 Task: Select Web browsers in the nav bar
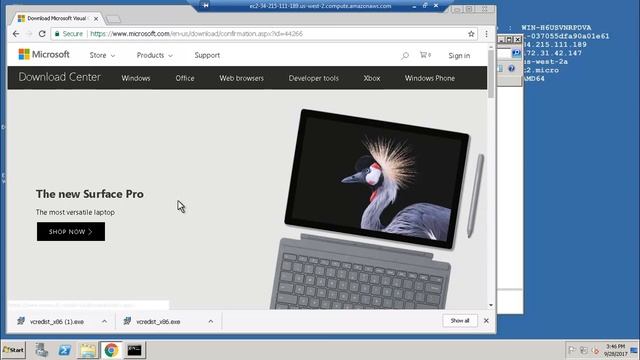(x=241, y=78)
